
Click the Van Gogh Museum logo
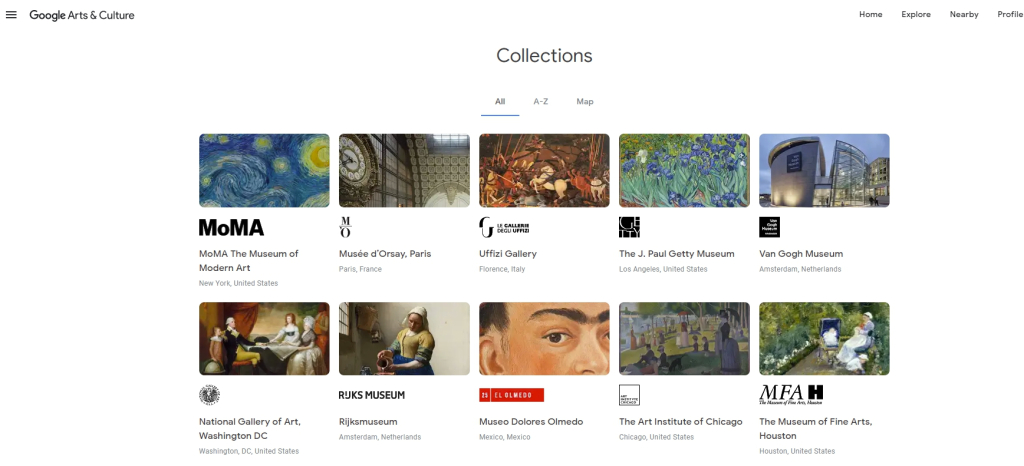769,227
